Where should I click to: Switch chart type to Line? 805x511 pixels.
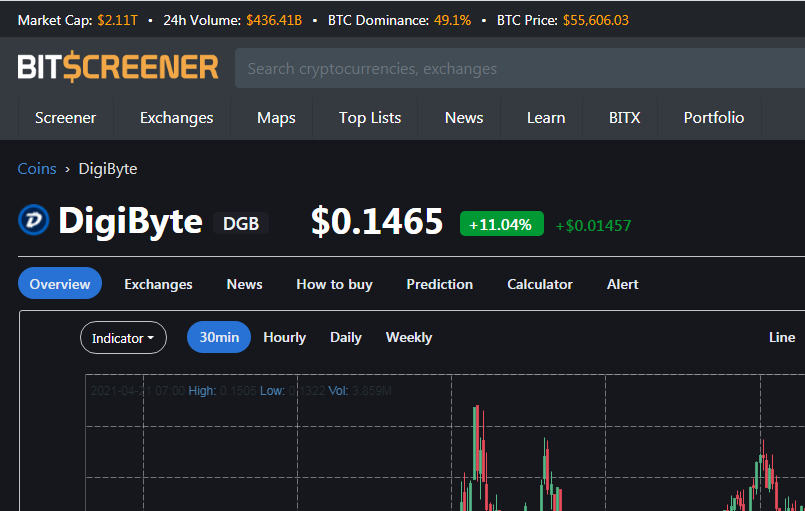(x=782, y=337)
